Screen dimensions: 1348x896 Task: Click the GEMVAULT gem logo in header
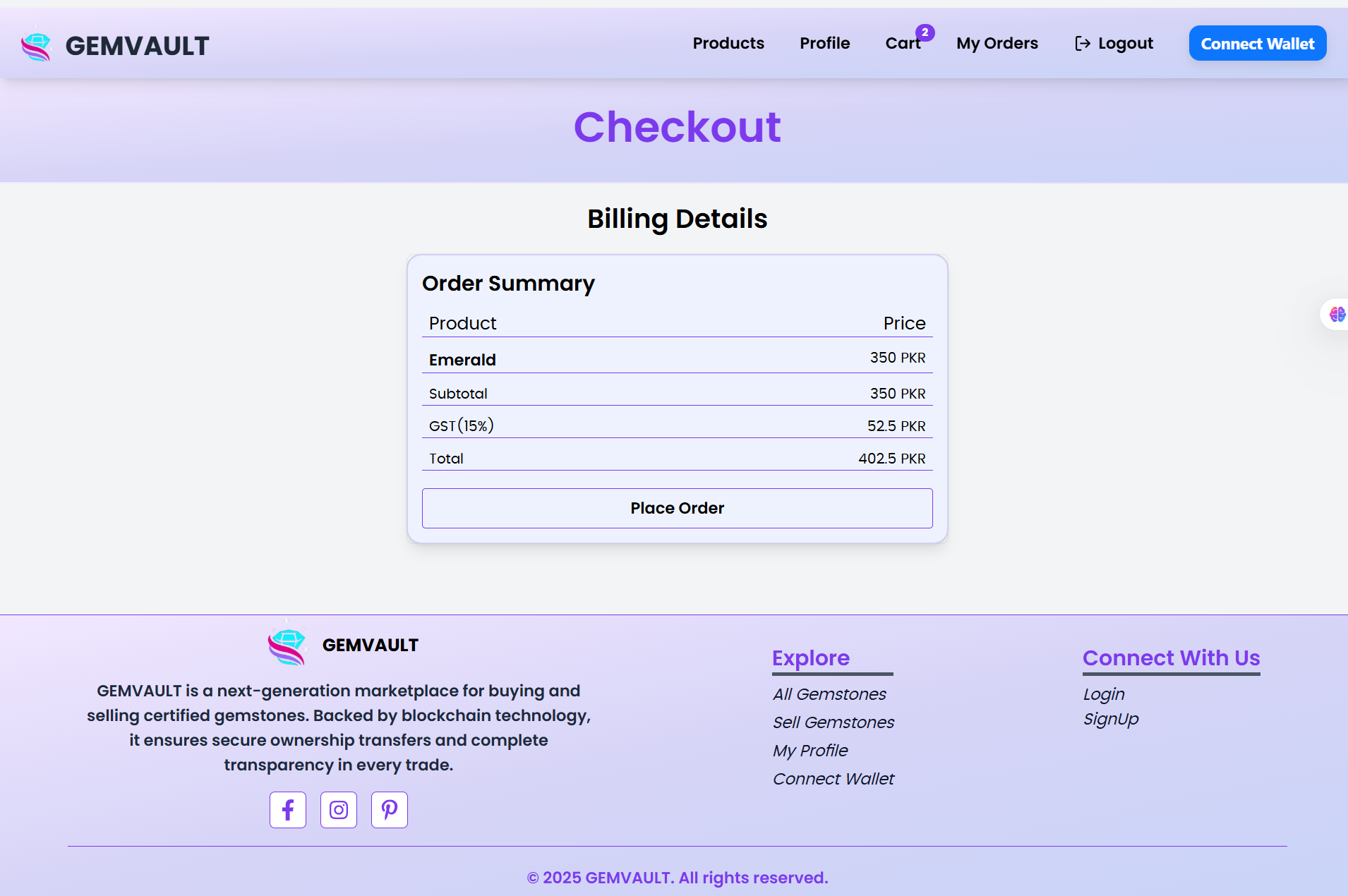pyautogui.click(x=36, y=46)
